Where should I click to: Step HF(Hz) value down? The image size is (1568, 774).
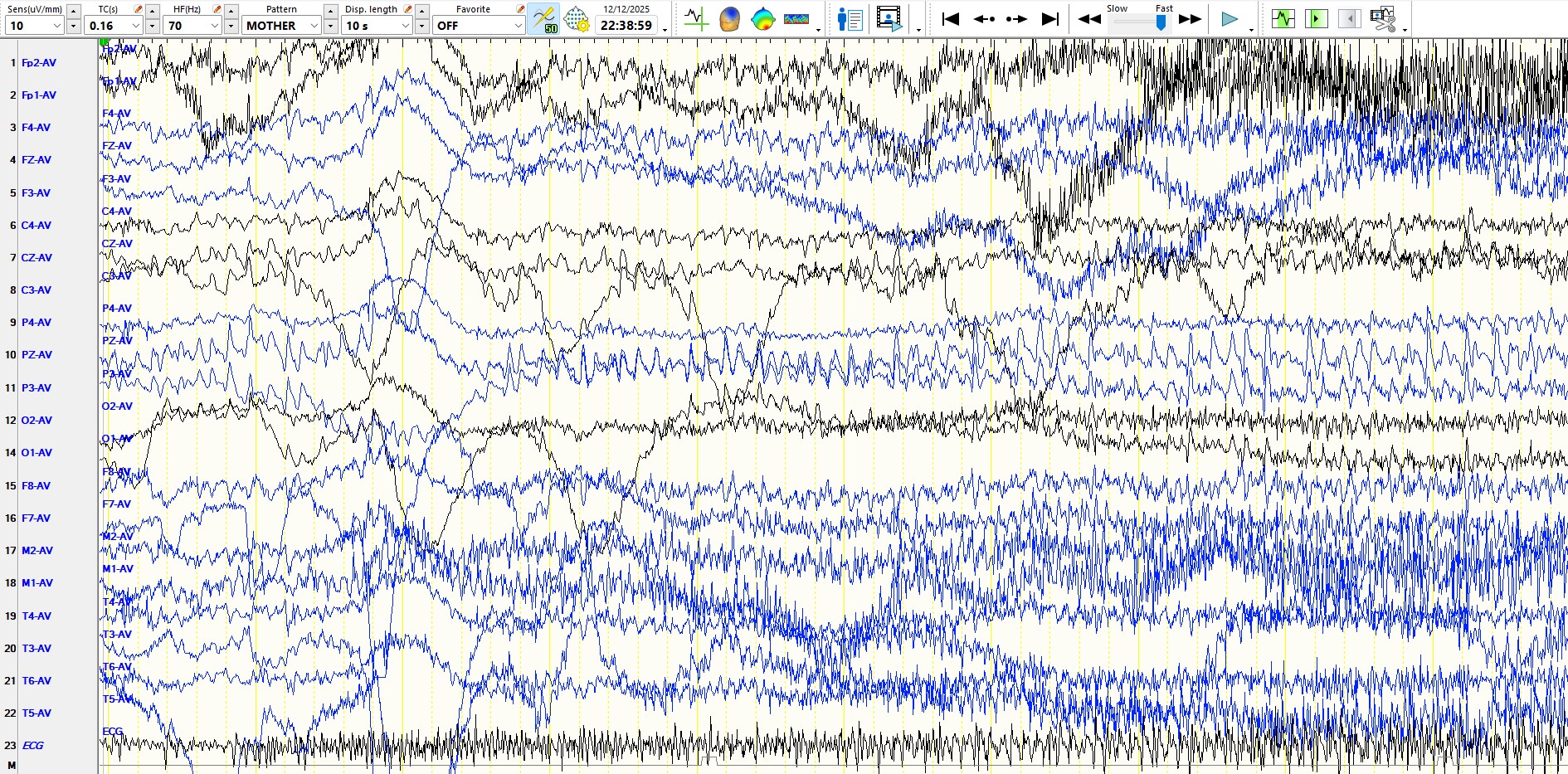231,26
